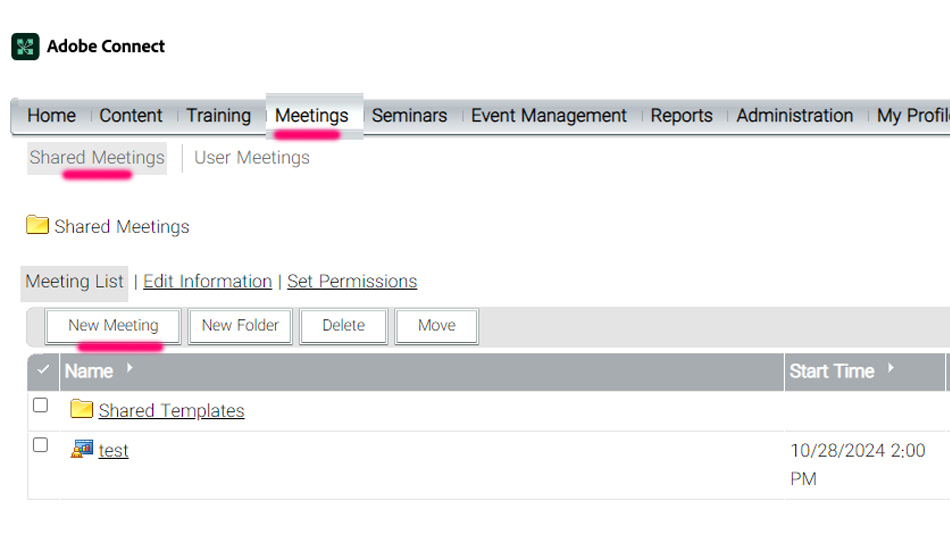
Task: Click the Shared Templates folder icon
Action: [x=81, y=409]
